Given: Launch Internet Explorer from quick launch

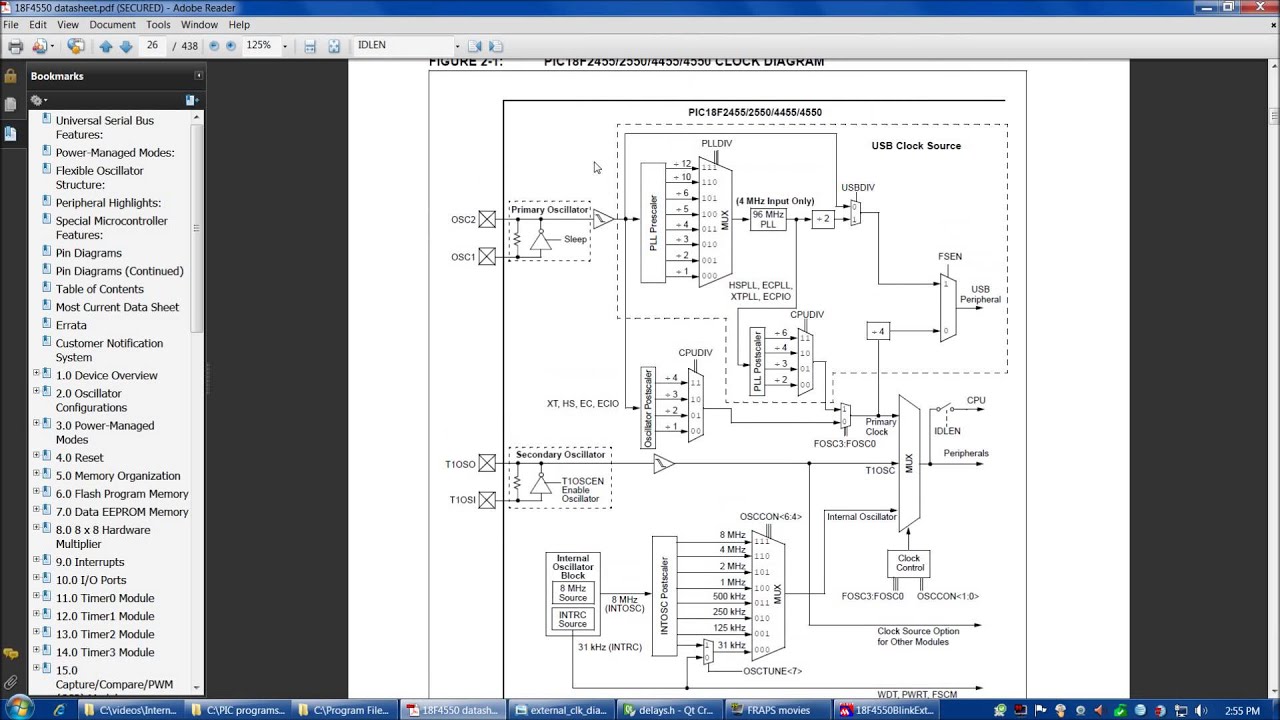Looking at the screenshot, I should pos(59,710).
